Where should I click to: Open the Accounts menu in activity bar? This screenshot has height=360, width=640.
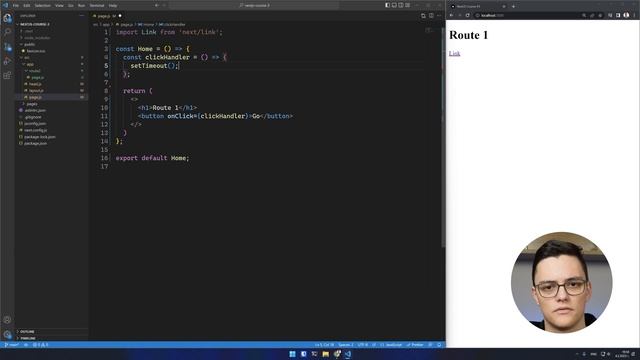coord(7,320)
